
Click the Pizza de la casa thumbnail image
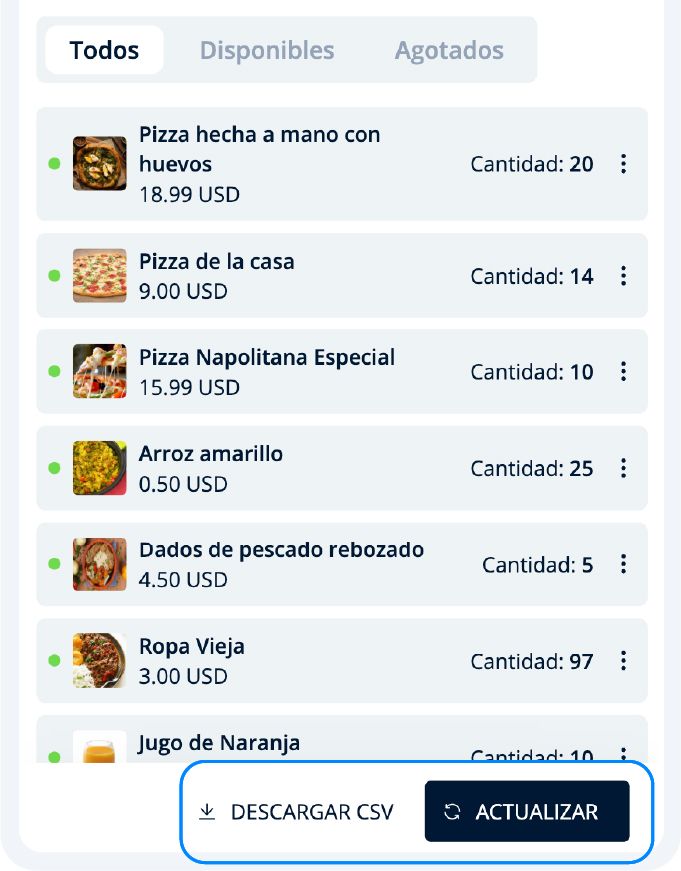point(97,276)
